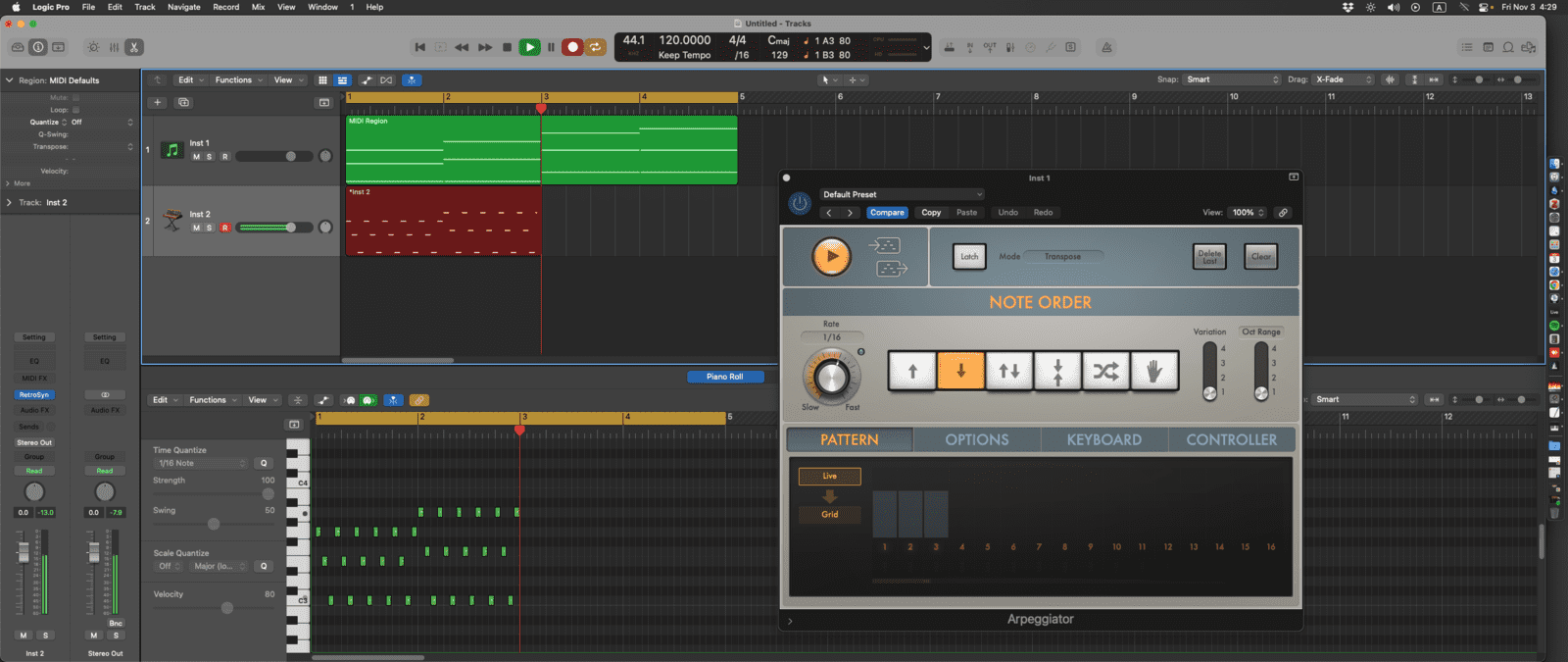The image size is (1568, 662).
Task: Toggle Piano Roll MIDI Out green button
Action: [x=368, y=400]
